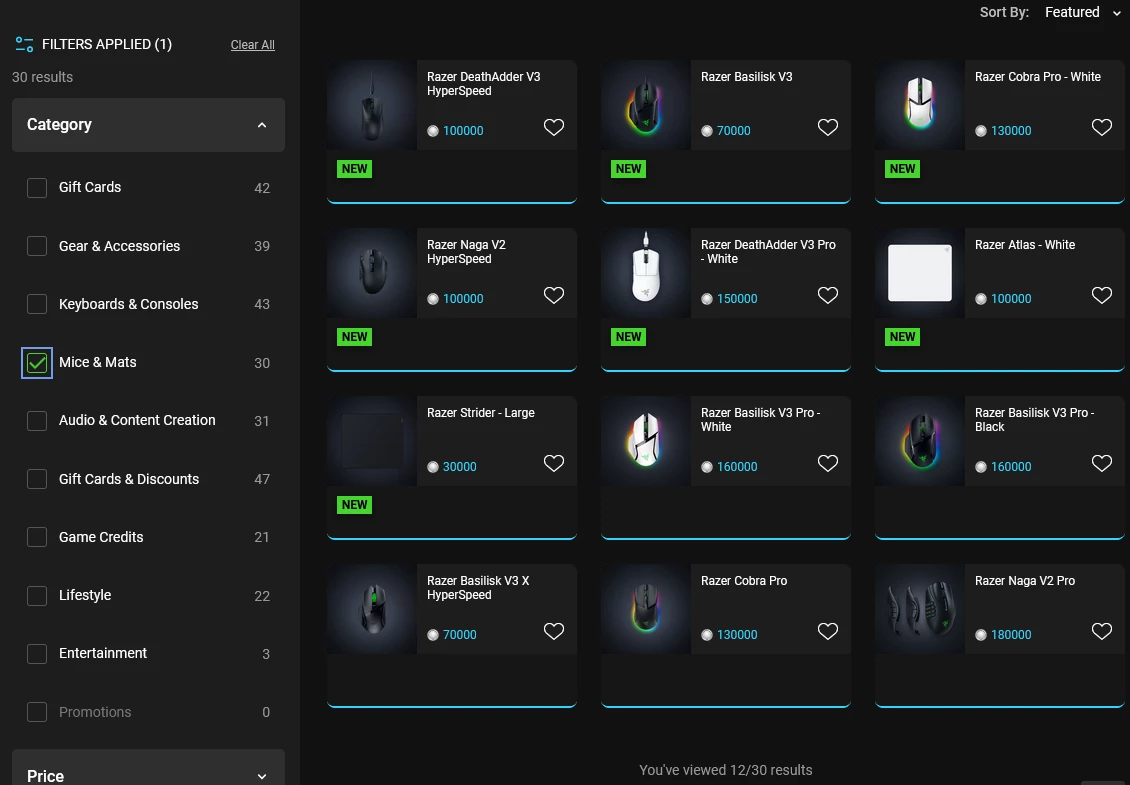Favorite the Razer Basilisk V3 heart icon
The height and width of the screenshot is (785, 1130).
pyautogui.click(x=827, y=128)
